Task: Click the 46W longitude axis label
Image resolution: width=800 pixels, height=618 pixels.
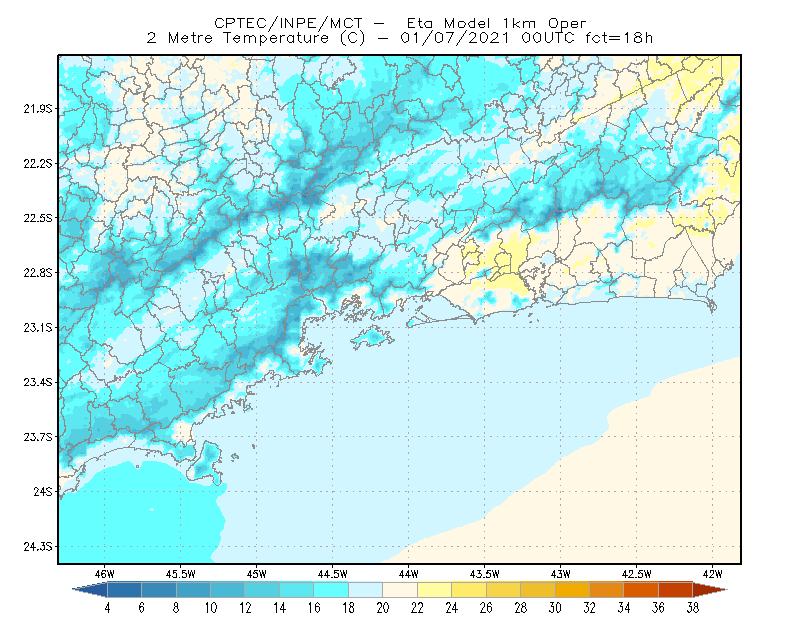Action: [x=105, y=574]
